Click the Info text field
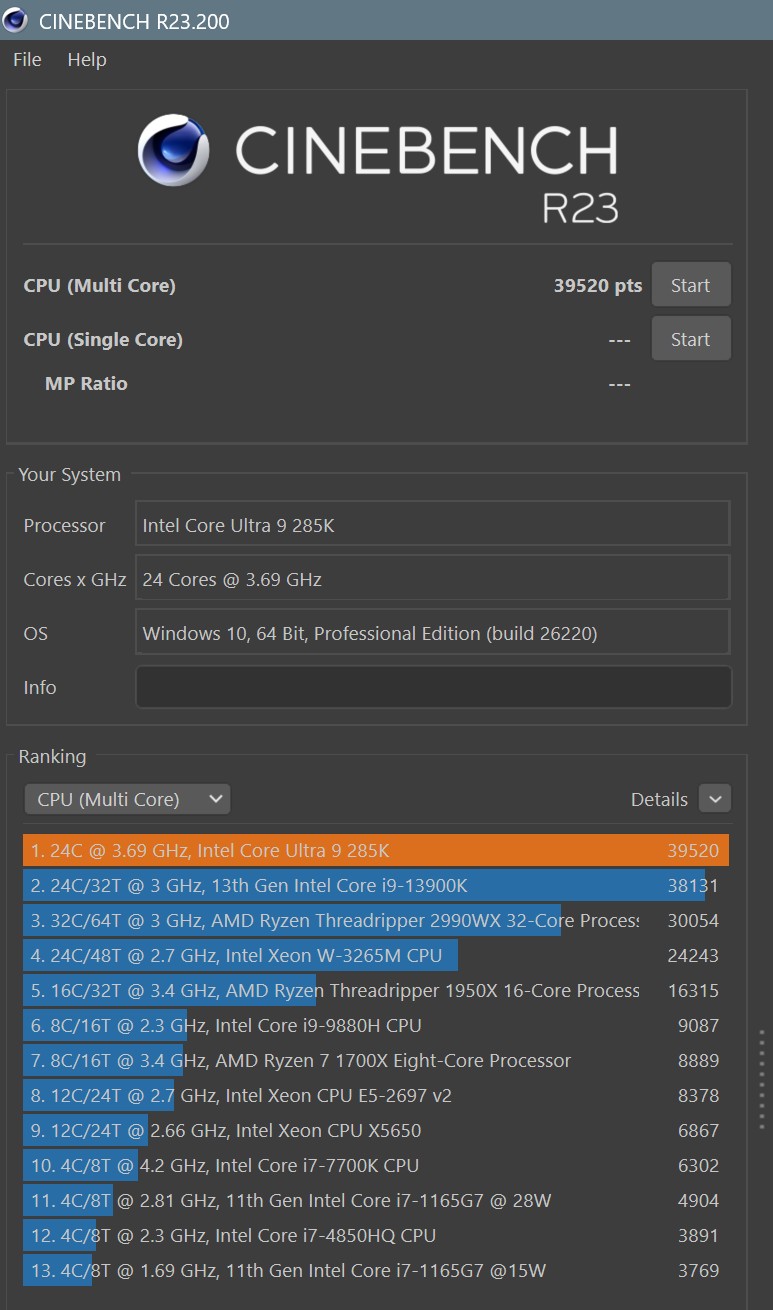The height and width of the screenshot is (1310, 773). click(x=433, y=687)
